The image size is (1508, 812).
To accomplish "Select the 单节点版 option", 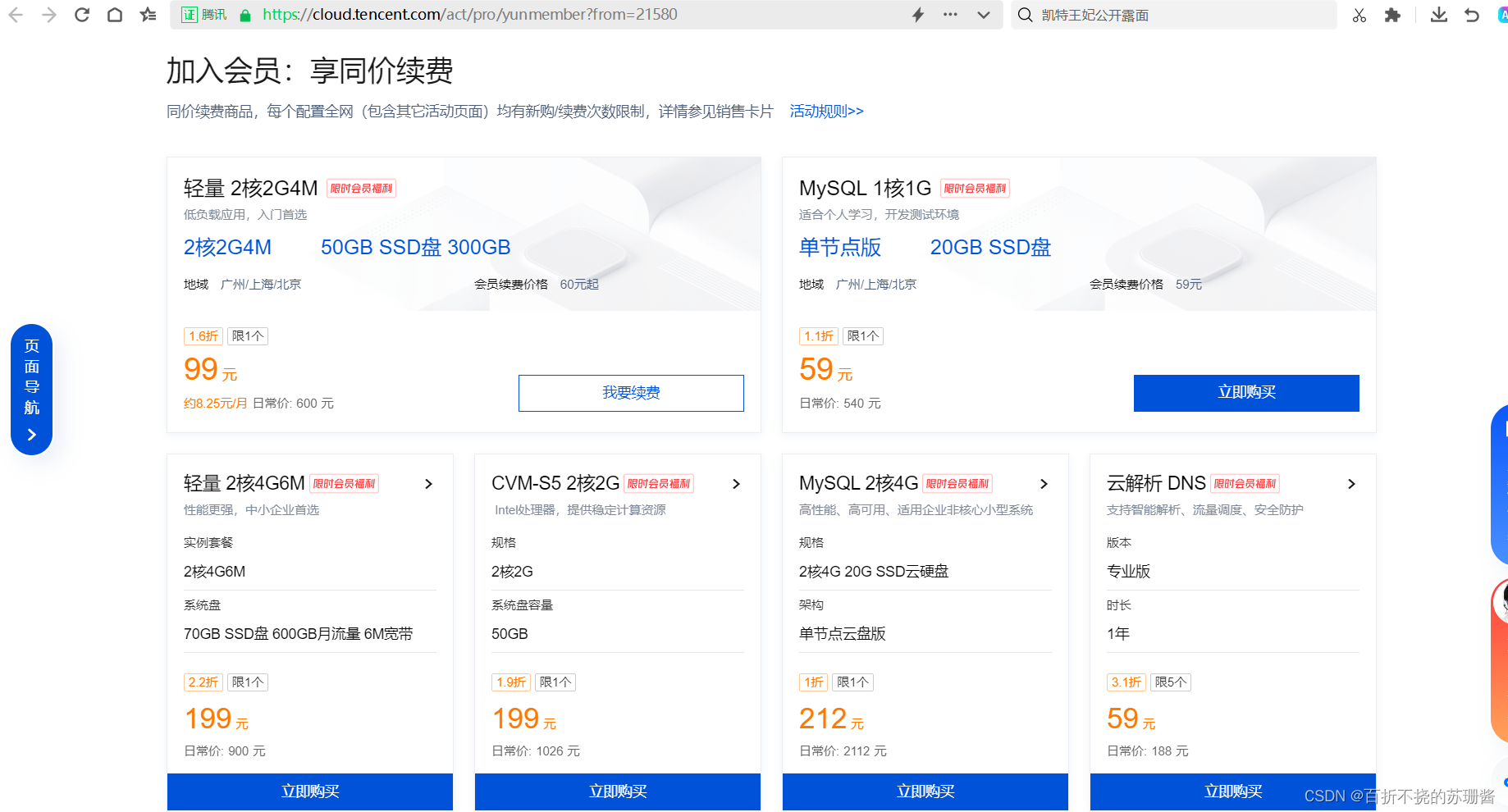I will (x=840, y=247).
